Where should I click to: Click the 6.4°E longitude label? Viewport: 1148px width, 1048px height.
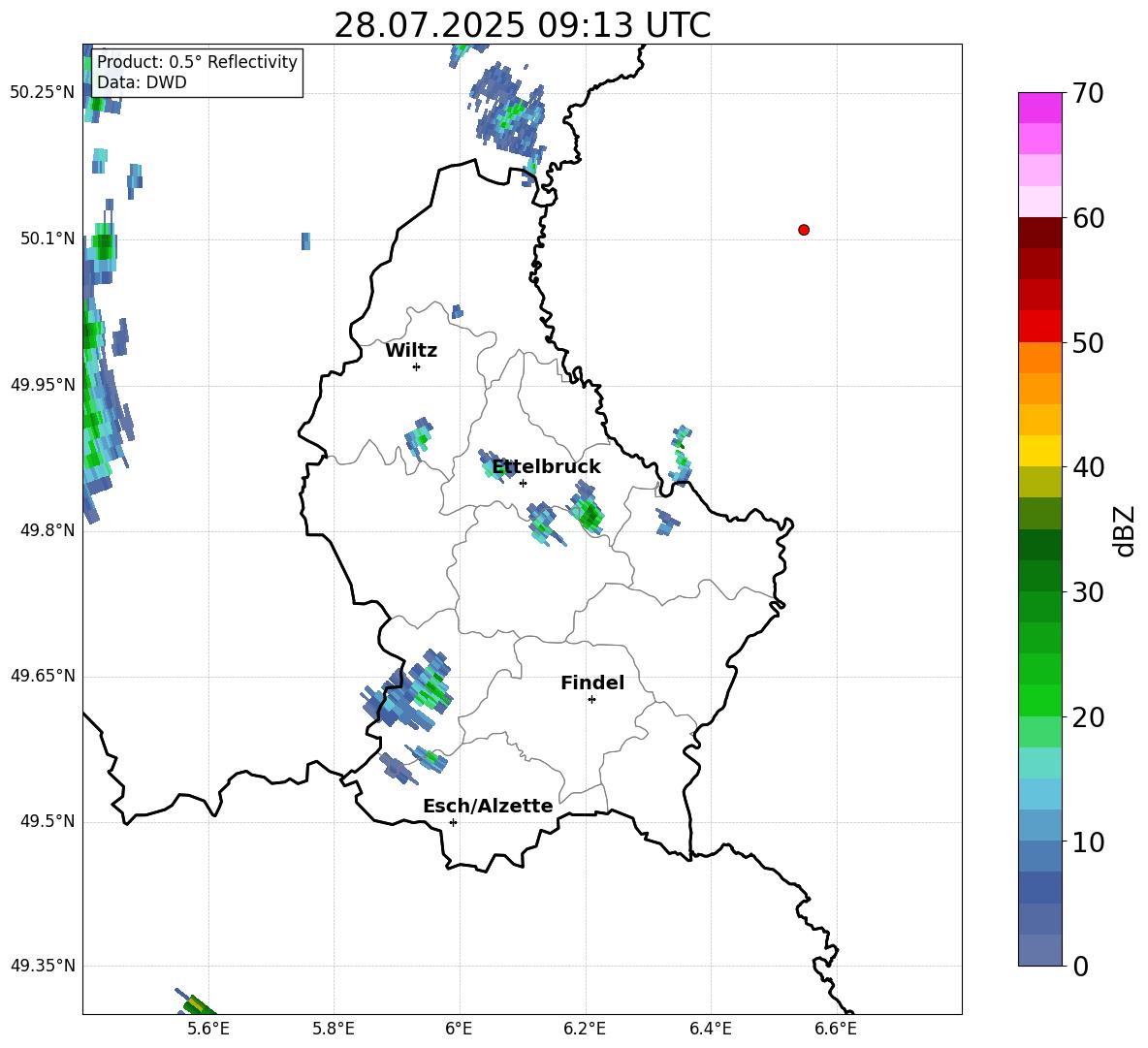[710, 1029]
